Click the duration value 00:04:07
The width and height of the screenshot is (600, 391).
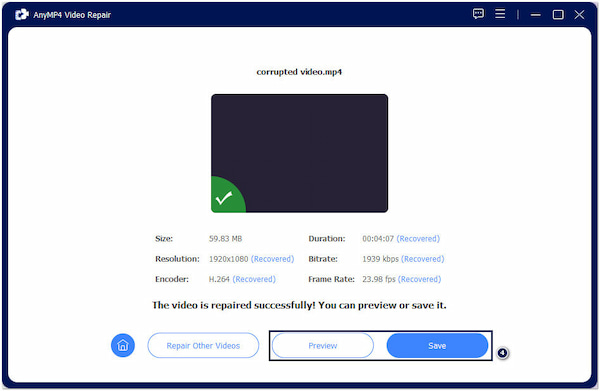(378, 239)
